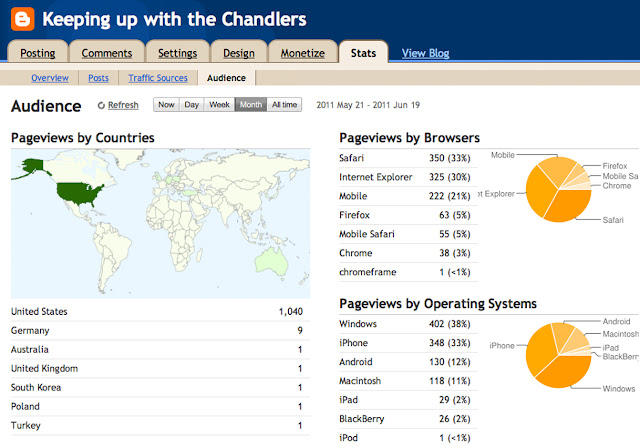Click the United States on the world map

pos(79,194)
